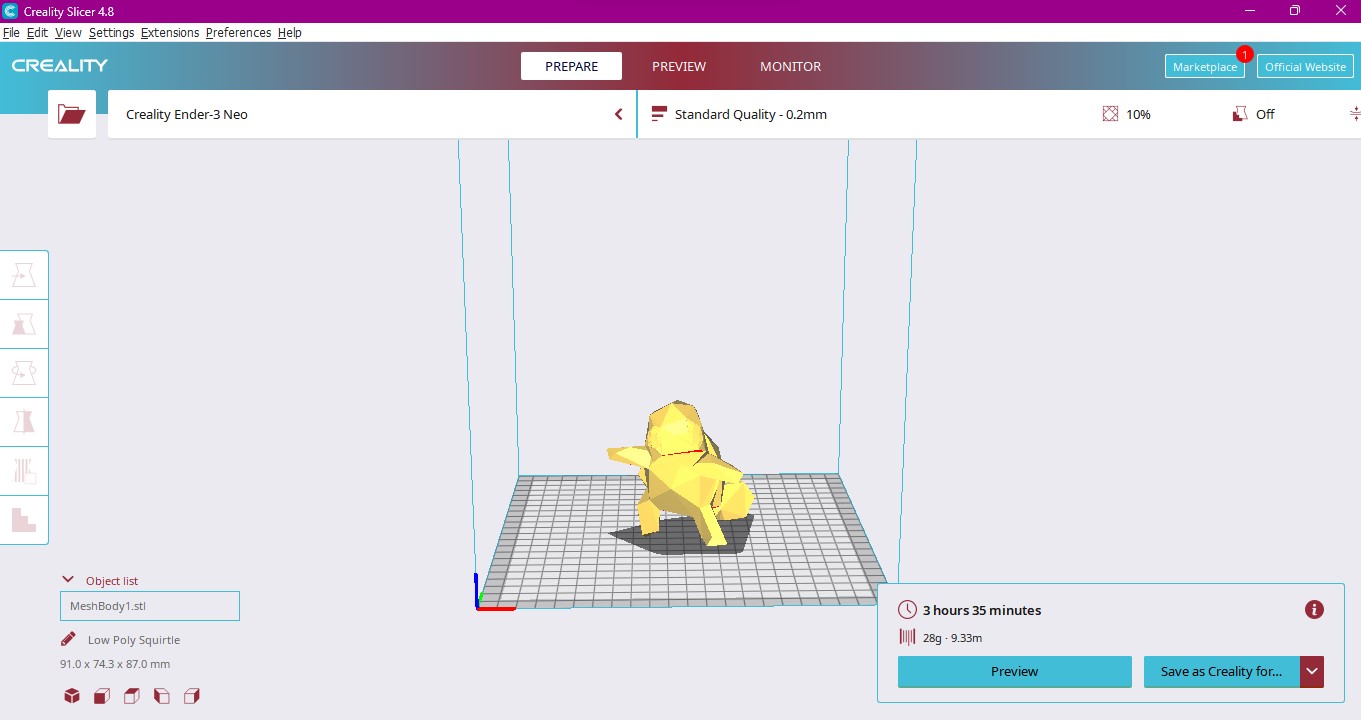Click Save as Creality for... button
1361x720 pixels.
[1221, 672]
